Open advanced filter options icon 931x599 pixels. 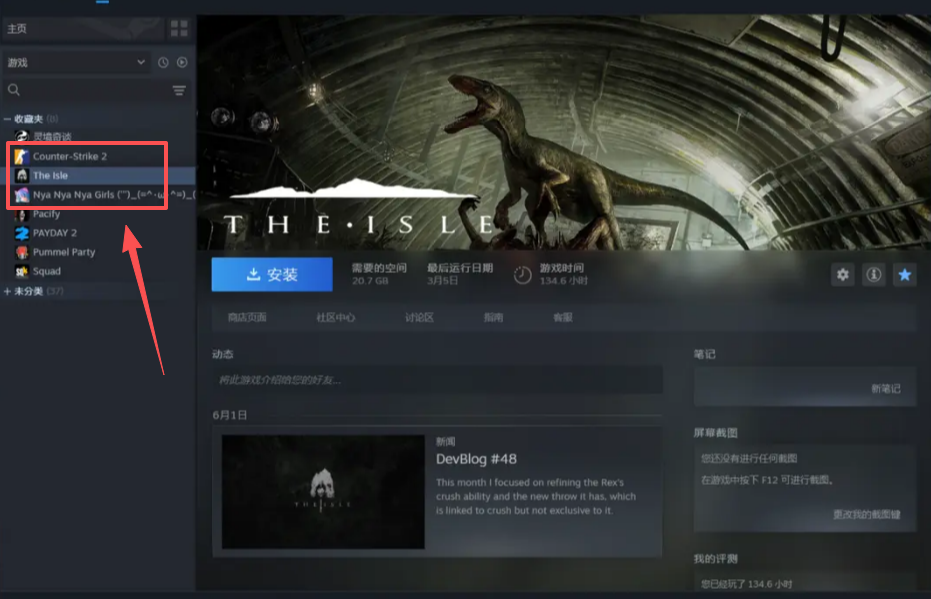pyautogui.click(x=179, y=90)
